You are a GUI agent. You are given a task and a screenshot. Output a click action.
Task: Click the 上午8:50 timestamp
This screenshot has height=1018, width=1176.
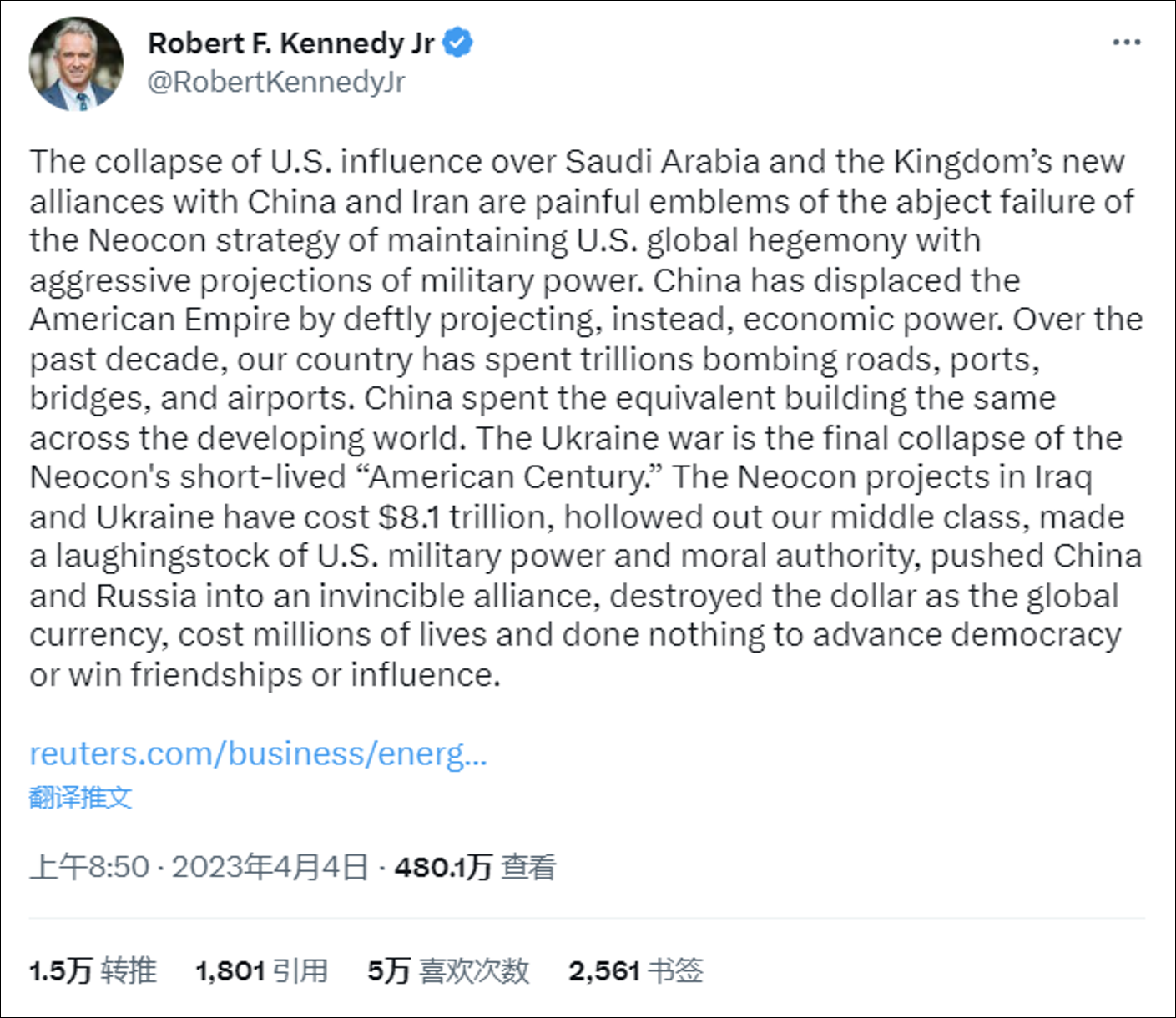click(89, 867)
